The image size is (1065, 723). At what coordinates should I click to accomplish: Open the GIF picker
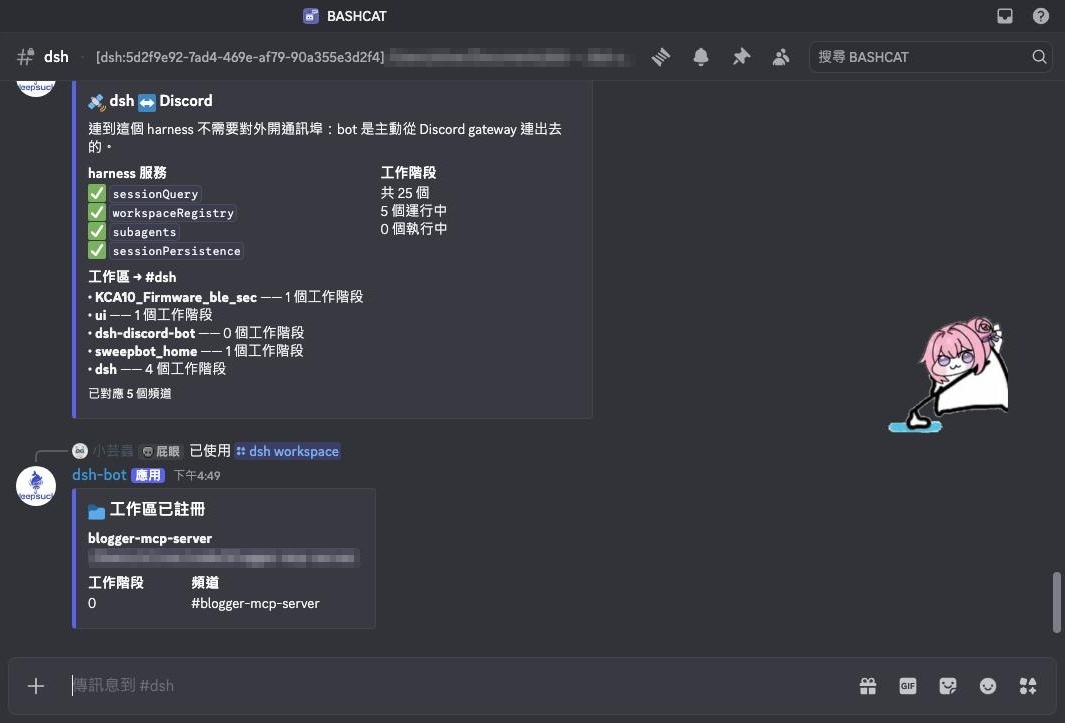click(908, 686)
